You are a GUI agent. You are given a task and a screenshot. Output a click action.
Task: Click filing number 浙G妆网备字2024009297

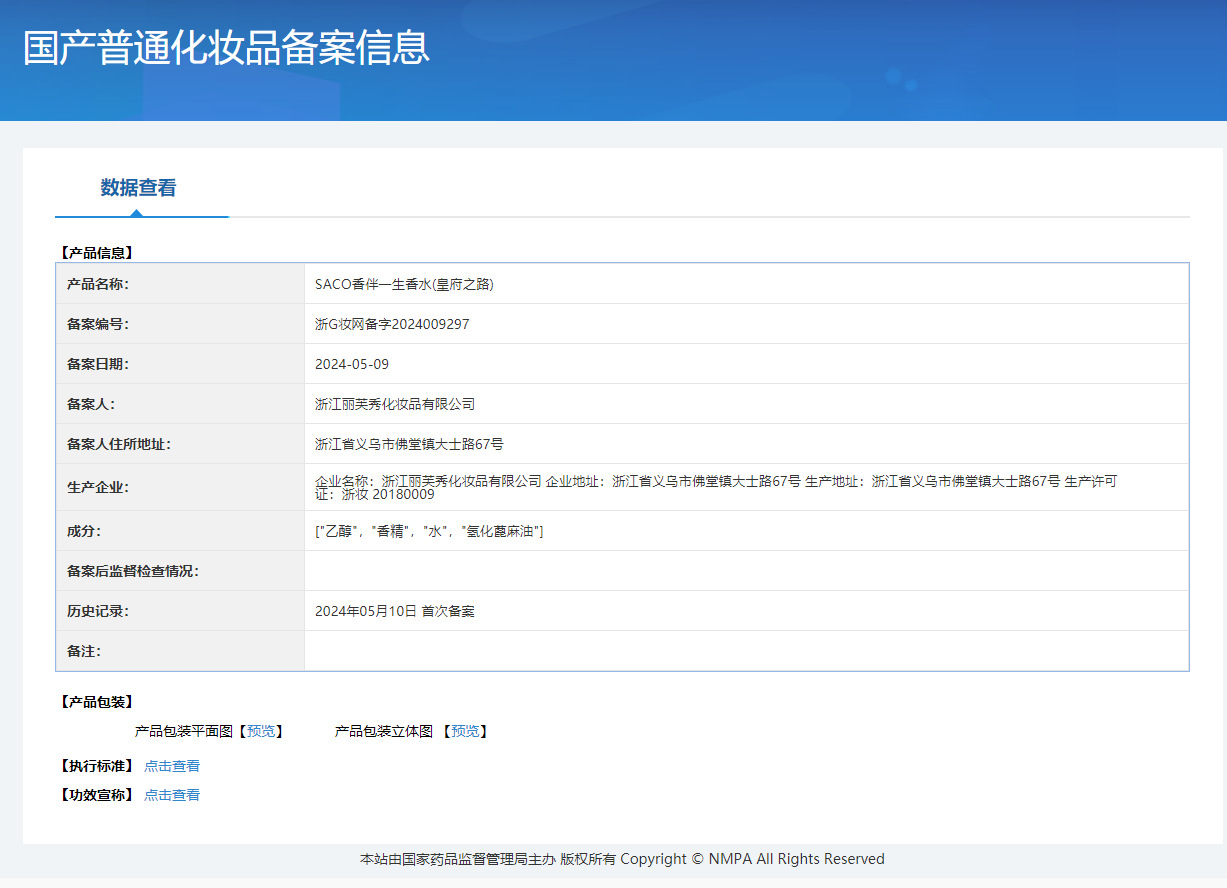click(392, 324)
